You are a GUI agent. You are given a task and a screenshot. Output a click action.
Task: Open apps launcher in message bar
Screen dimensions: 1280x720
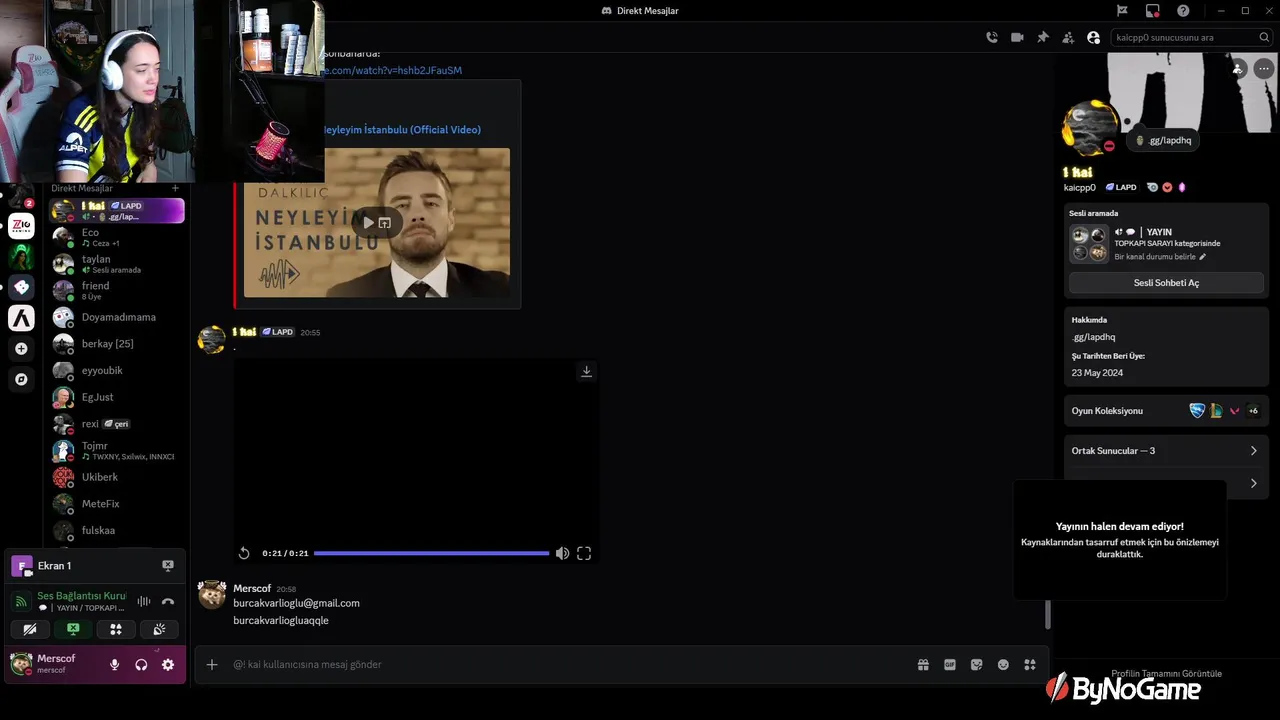(x=1030, y=665)
